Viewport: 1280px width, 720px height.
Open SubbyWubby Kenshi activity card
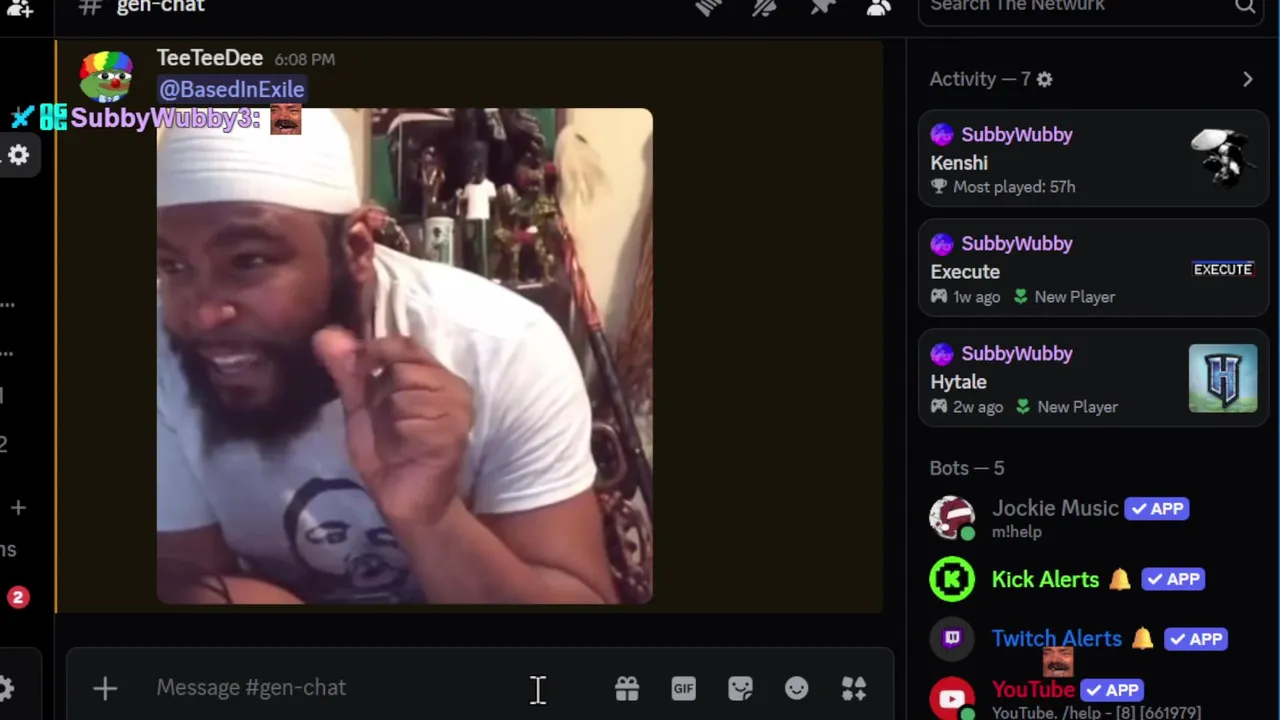click(1094, 160)
